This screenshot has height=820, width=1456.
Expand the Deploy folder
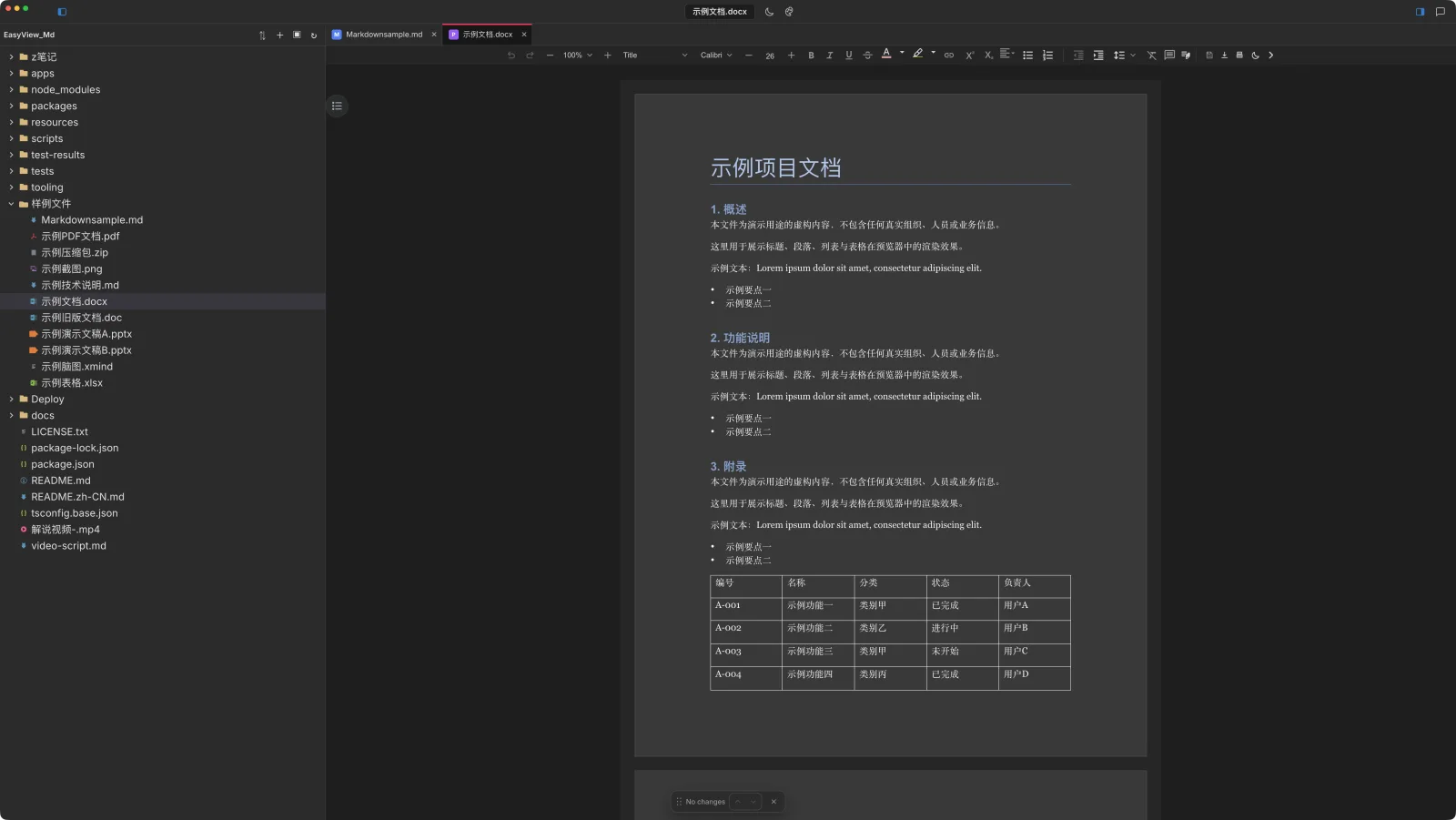[x=163, y=400]
